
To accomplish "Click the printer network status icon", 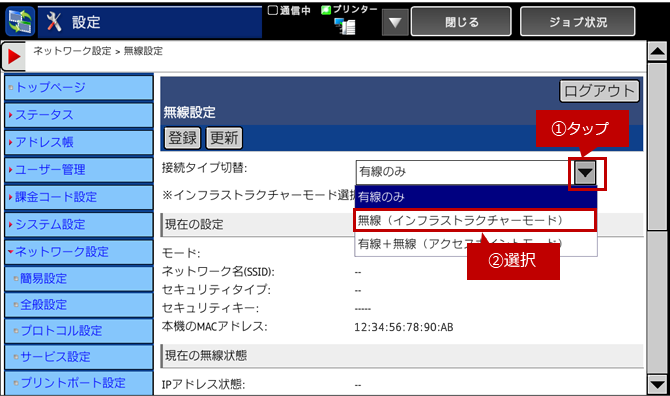I will (x=345, y=26).
